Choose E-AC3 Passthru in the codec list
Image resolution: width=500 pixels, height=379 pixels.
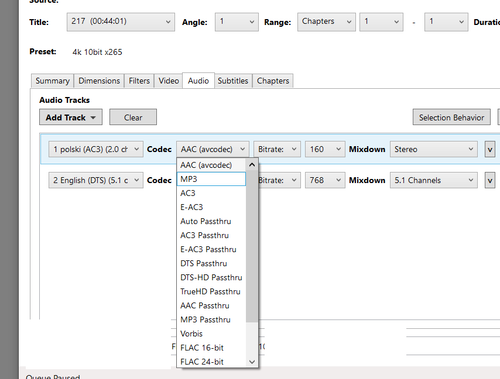(211, 249)
